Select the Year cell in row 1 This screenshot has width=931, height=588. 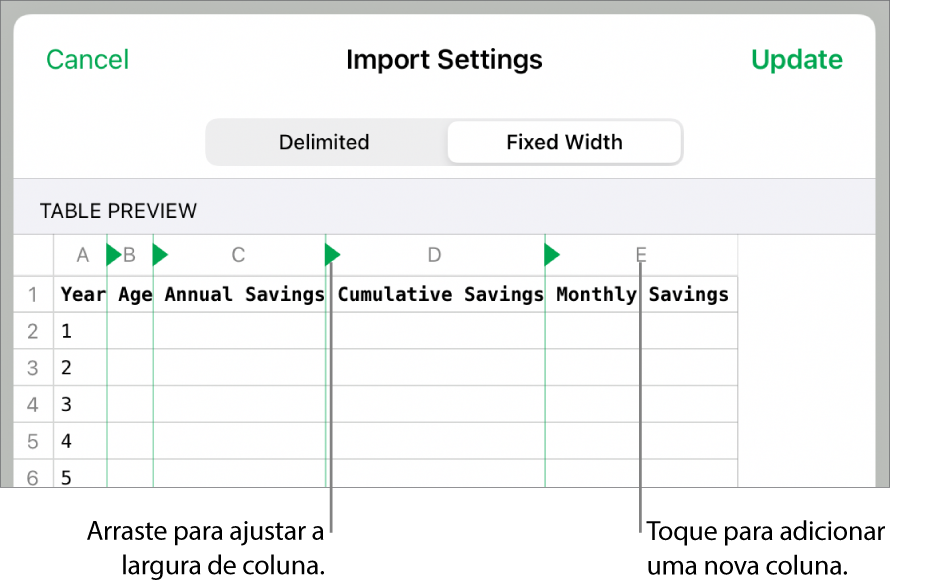coord(82,294)
